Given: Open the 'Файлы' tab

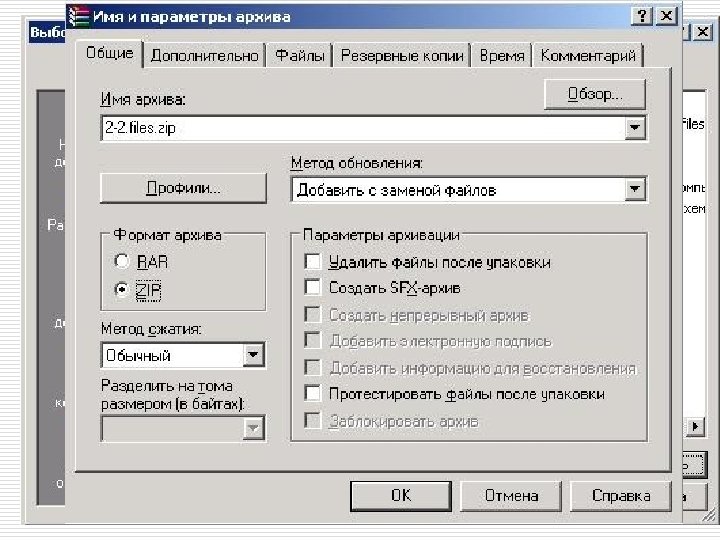Looking at the screenshot, I should [300, 57].
